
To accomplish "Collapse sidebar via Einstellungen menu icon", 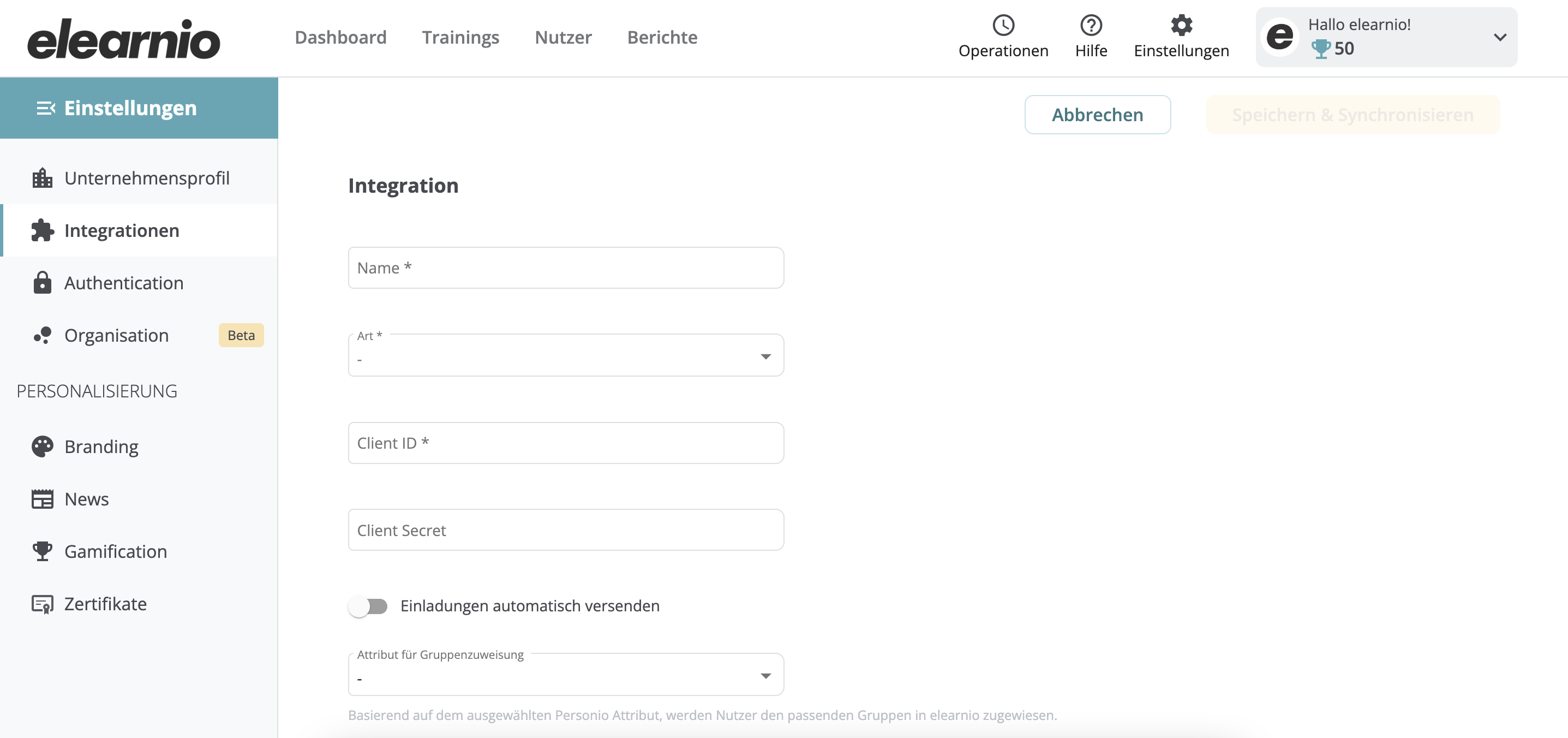I will [x=46, y=108].
